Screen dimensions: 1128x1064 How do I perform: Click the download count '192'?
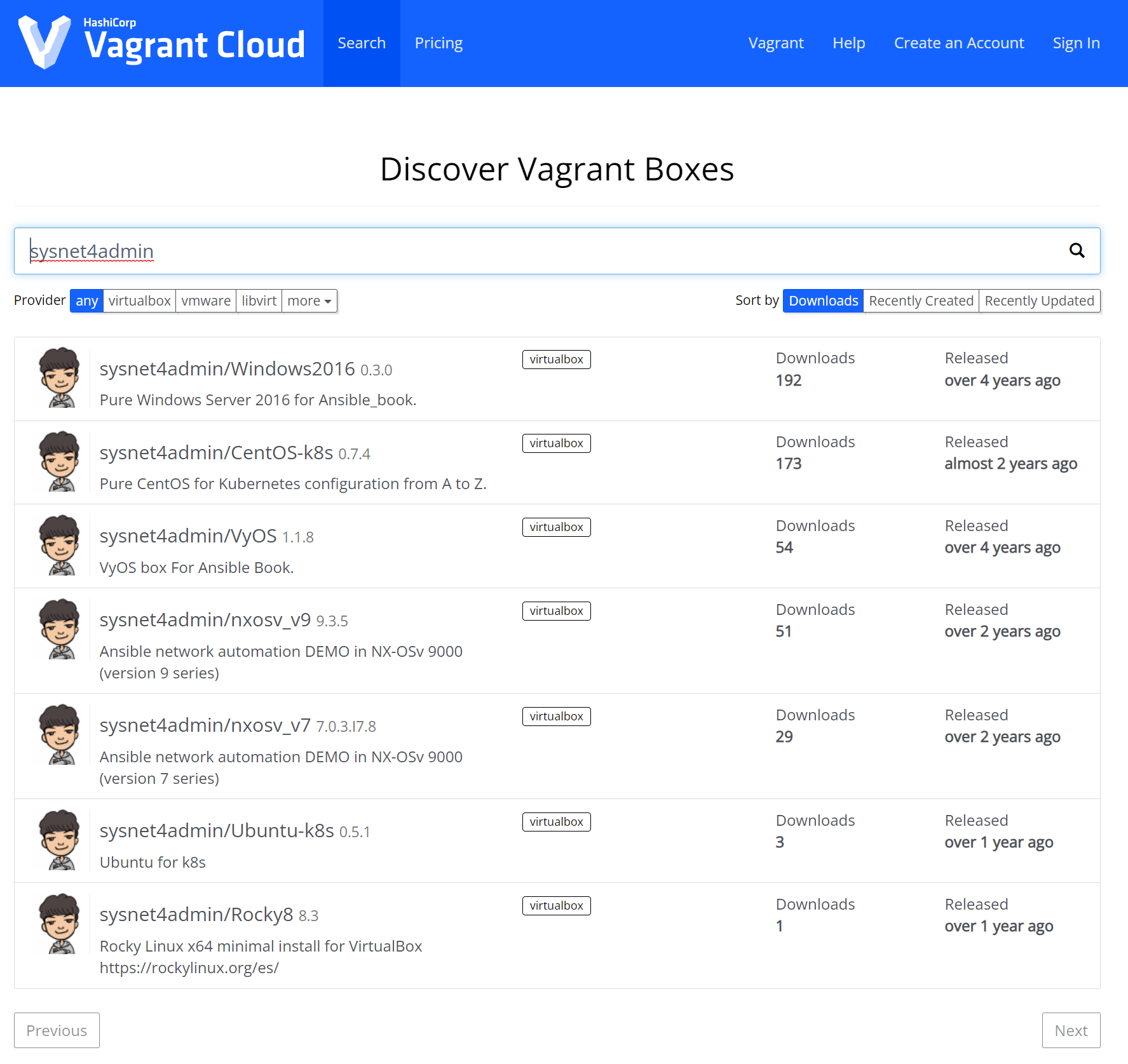pos(789,380)
